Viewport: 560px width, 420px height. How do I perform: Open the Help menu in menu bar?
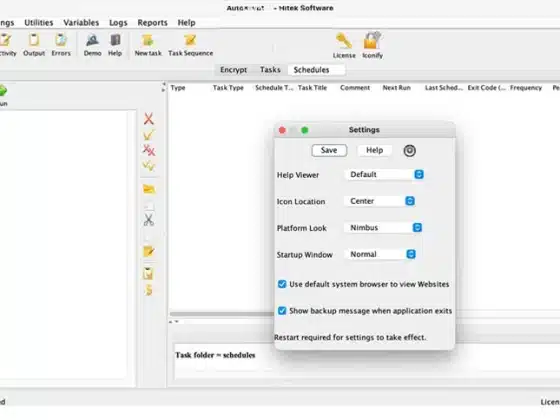click(186, 22)
